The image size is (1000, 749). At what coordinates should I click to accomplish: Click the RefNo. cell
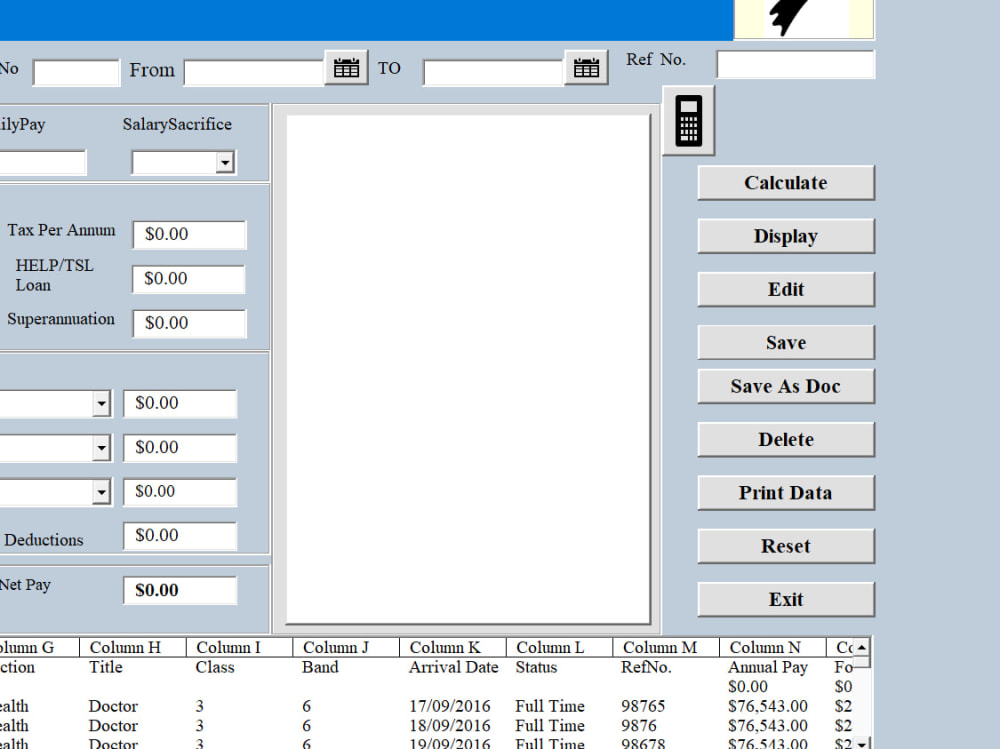(646, 667)
